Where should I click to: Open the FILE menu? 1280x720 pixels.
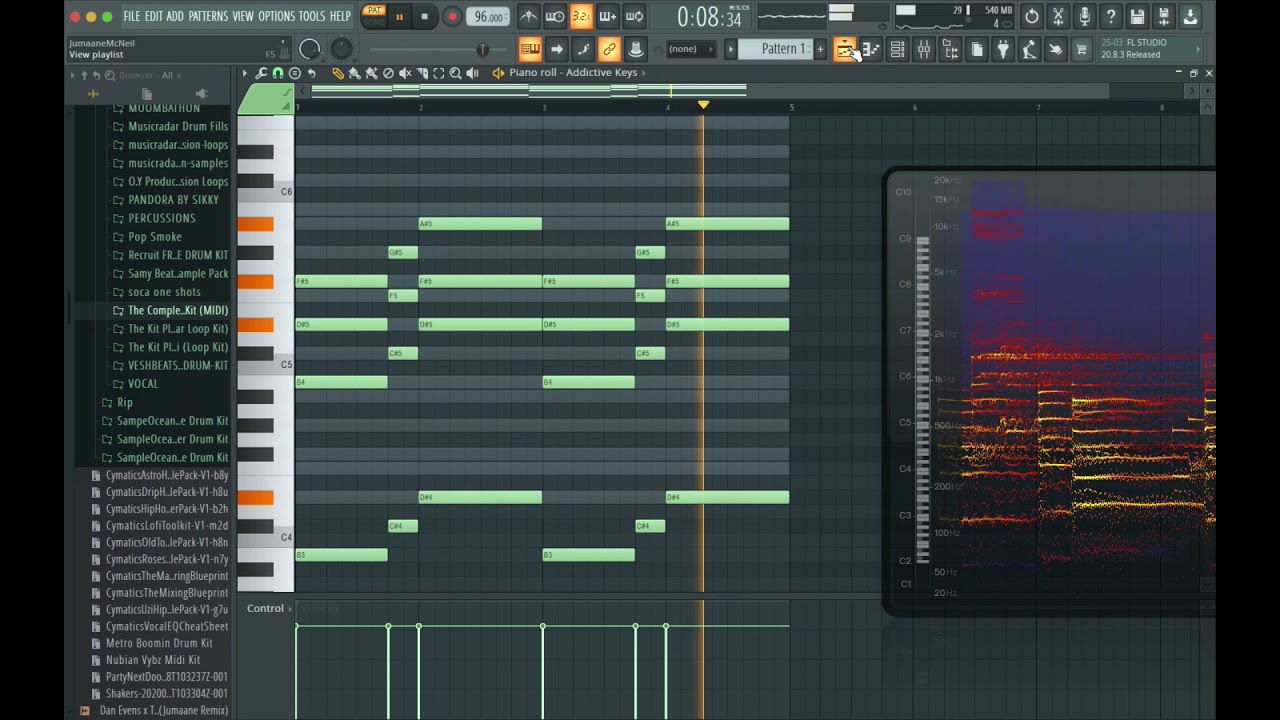click(131, 17)
